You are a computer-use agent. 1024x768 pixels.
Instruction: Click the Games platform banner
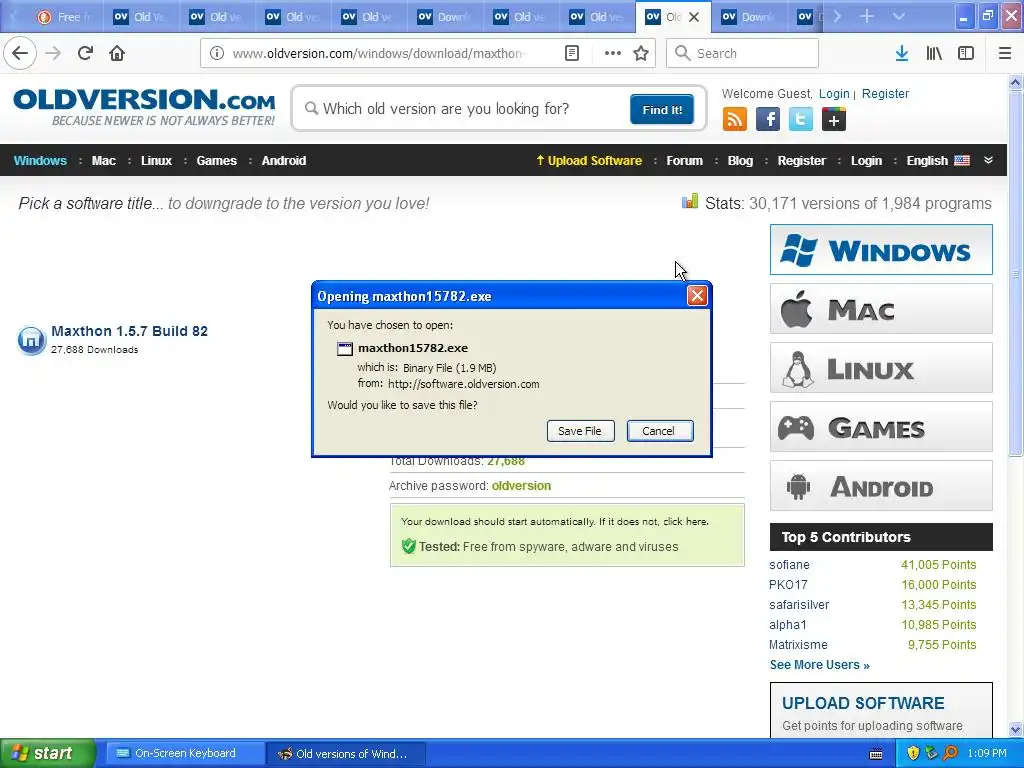pyautogui.click(x=881, y=427)
